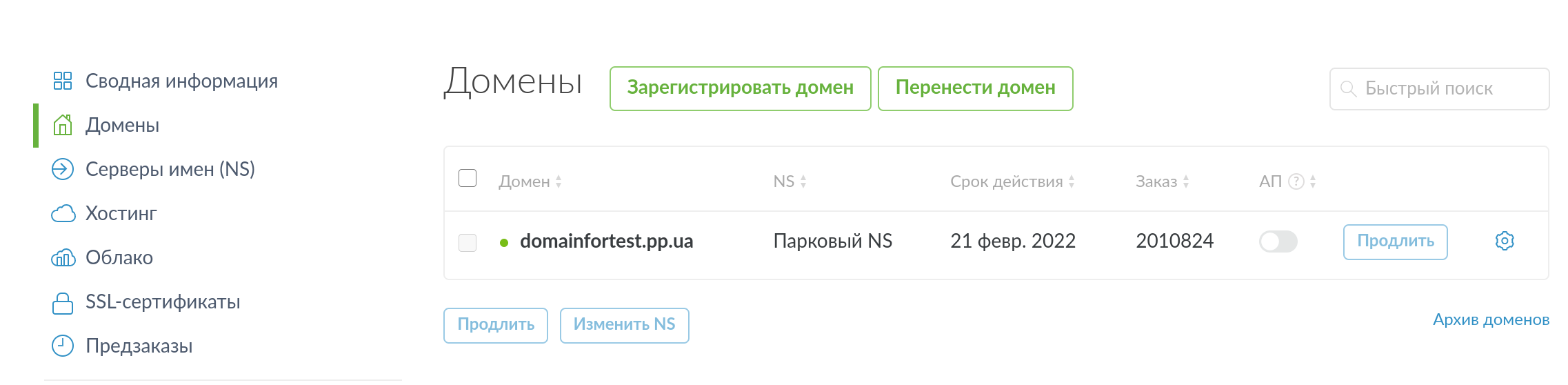Click the Hosting cloud icon
The width and height of the screenshot is (1568, 385).
[x=63, y=213]
